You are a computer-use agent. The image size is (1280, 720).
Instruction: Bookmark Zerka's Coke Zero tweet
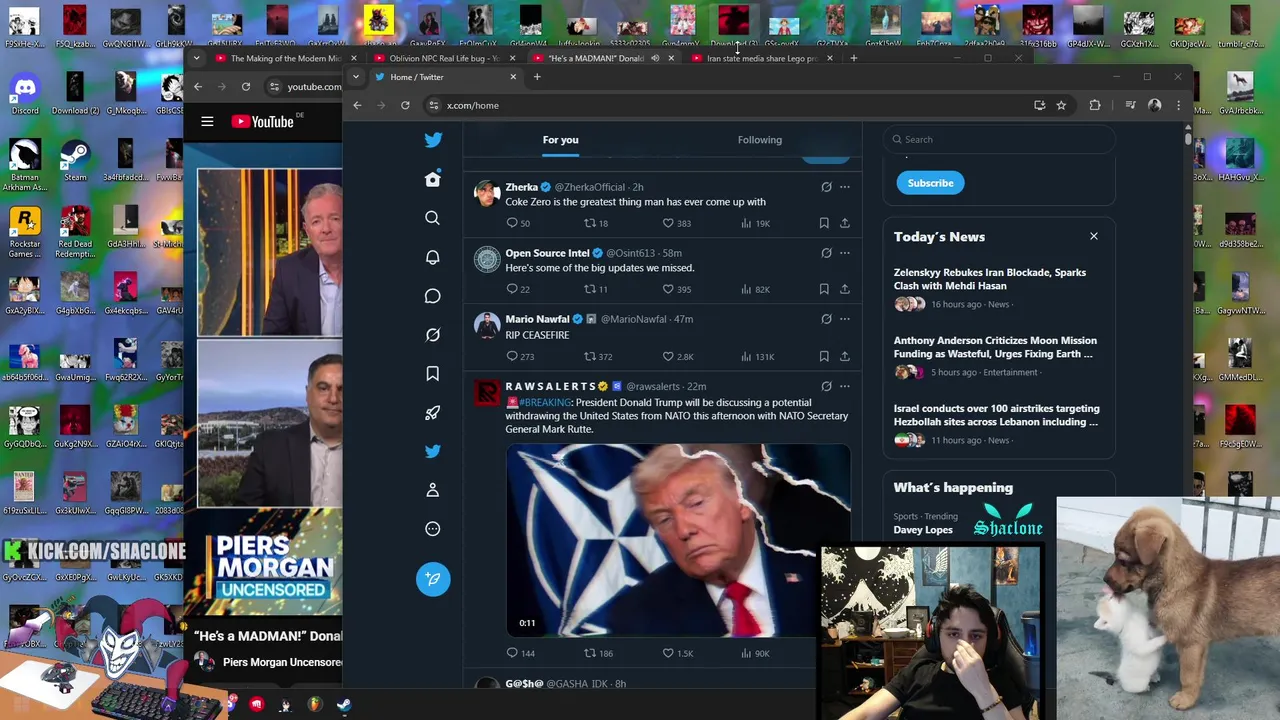[824, 223]
